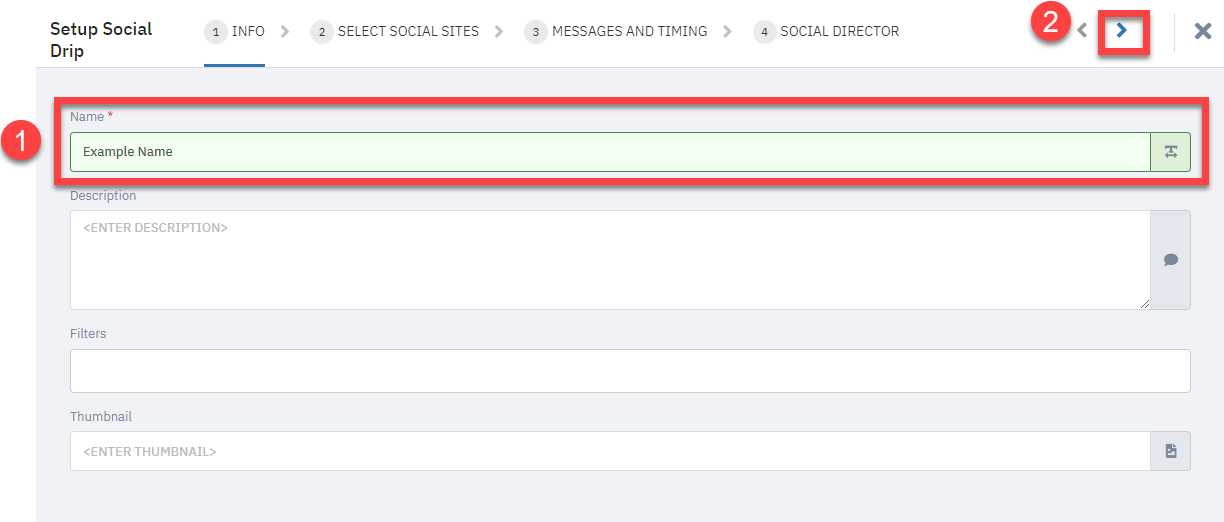The width and height of the screenshot is (1224, 522).
Task: Click the step 1 number circle
Action: point(215,32)
